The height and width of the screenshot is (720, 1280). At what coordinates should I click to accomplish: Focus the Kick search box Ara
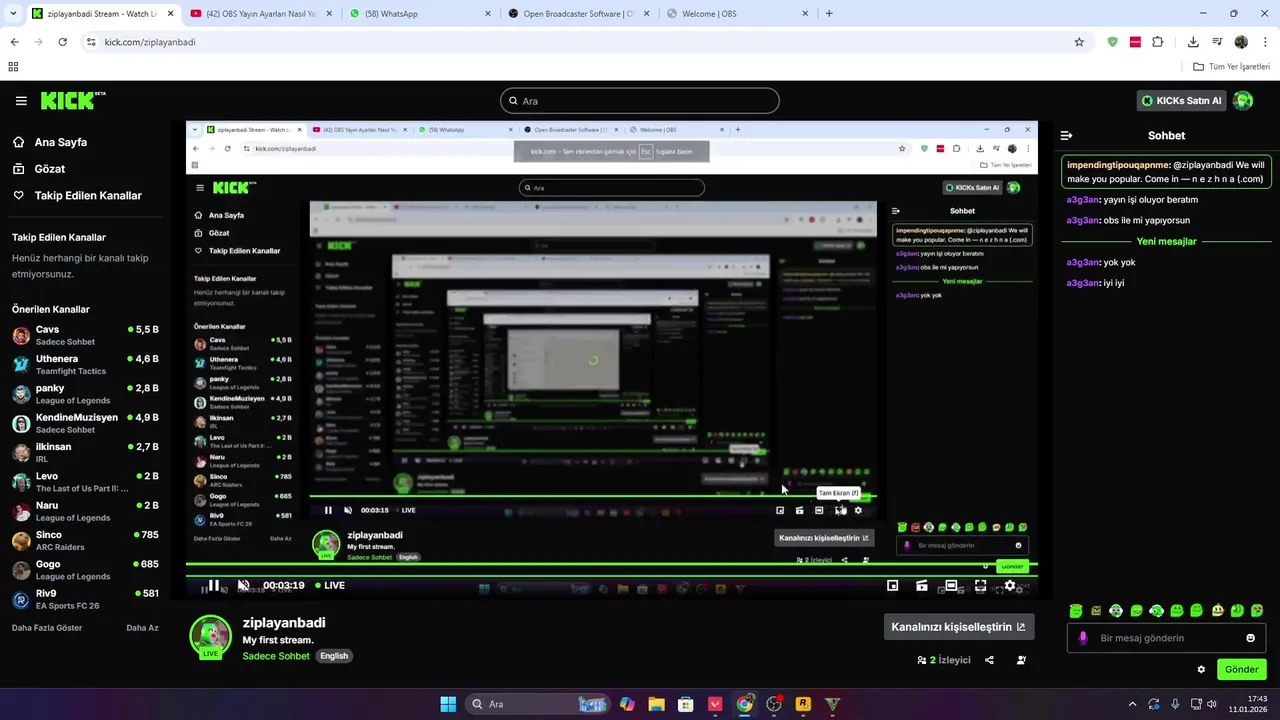tap(640, 101)
